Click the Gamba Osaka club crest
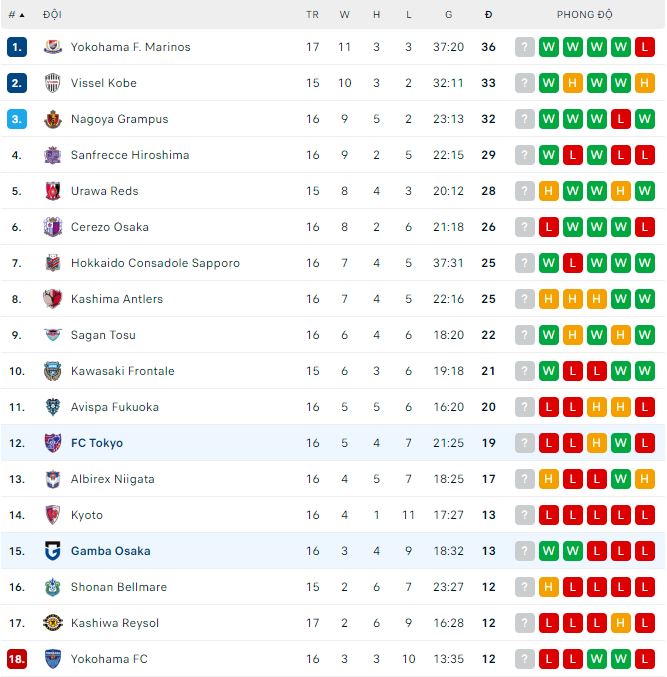The height and width of the screenshot is (677, 667). click(53, 551)
